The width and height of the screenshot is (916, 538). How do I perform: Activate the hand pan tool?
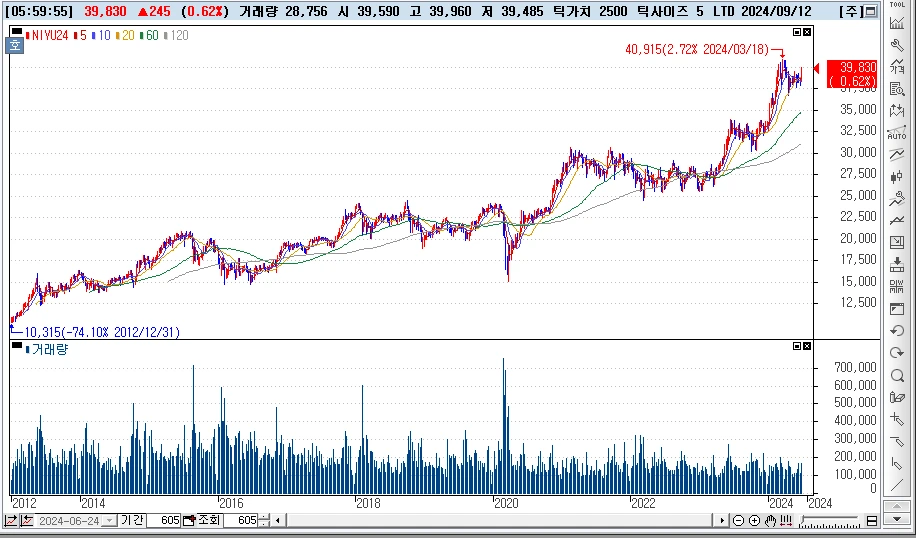click(770, 520)
